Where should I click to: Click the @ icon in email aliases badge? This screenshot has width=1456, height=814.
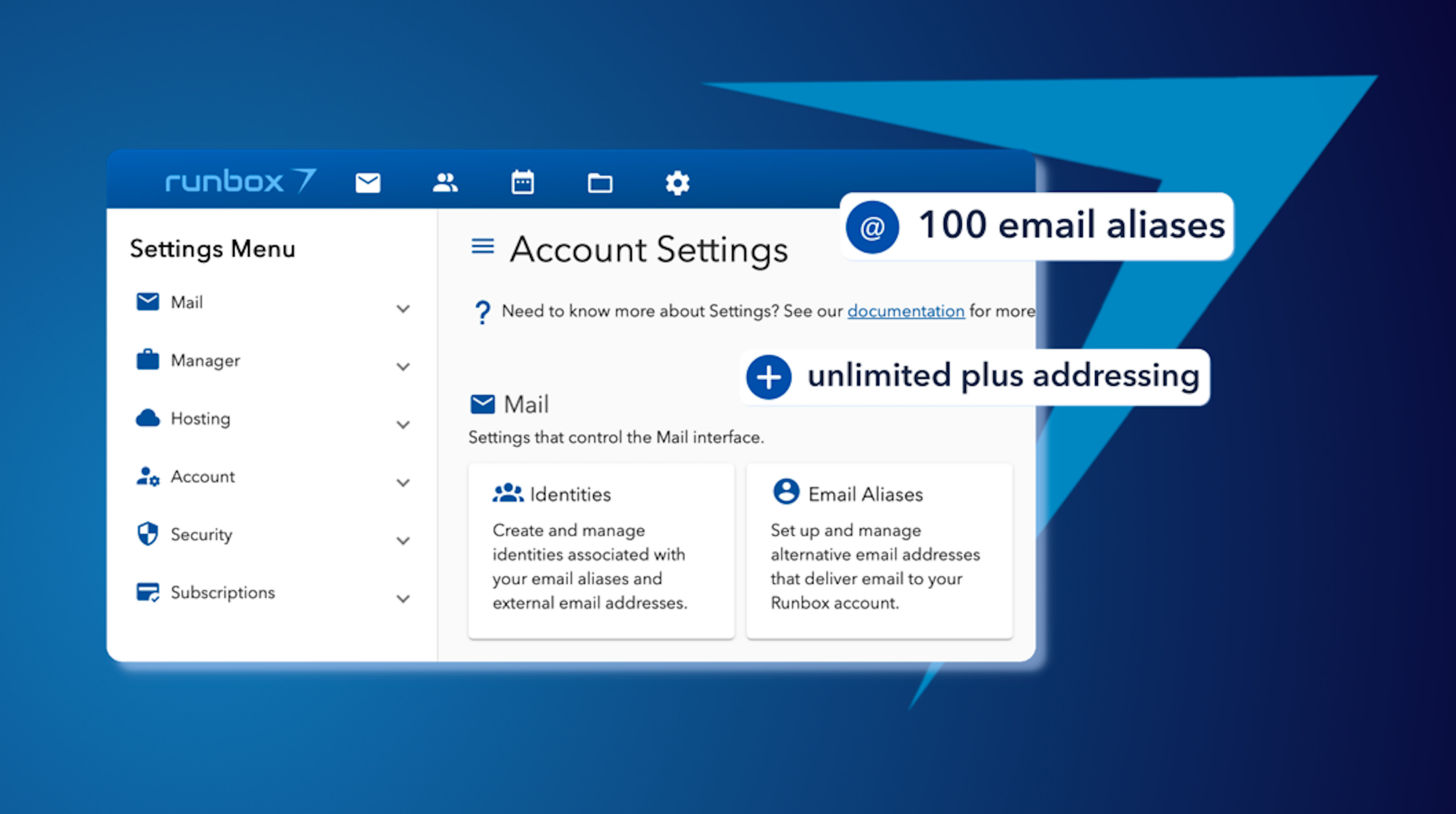coord(872,227)
